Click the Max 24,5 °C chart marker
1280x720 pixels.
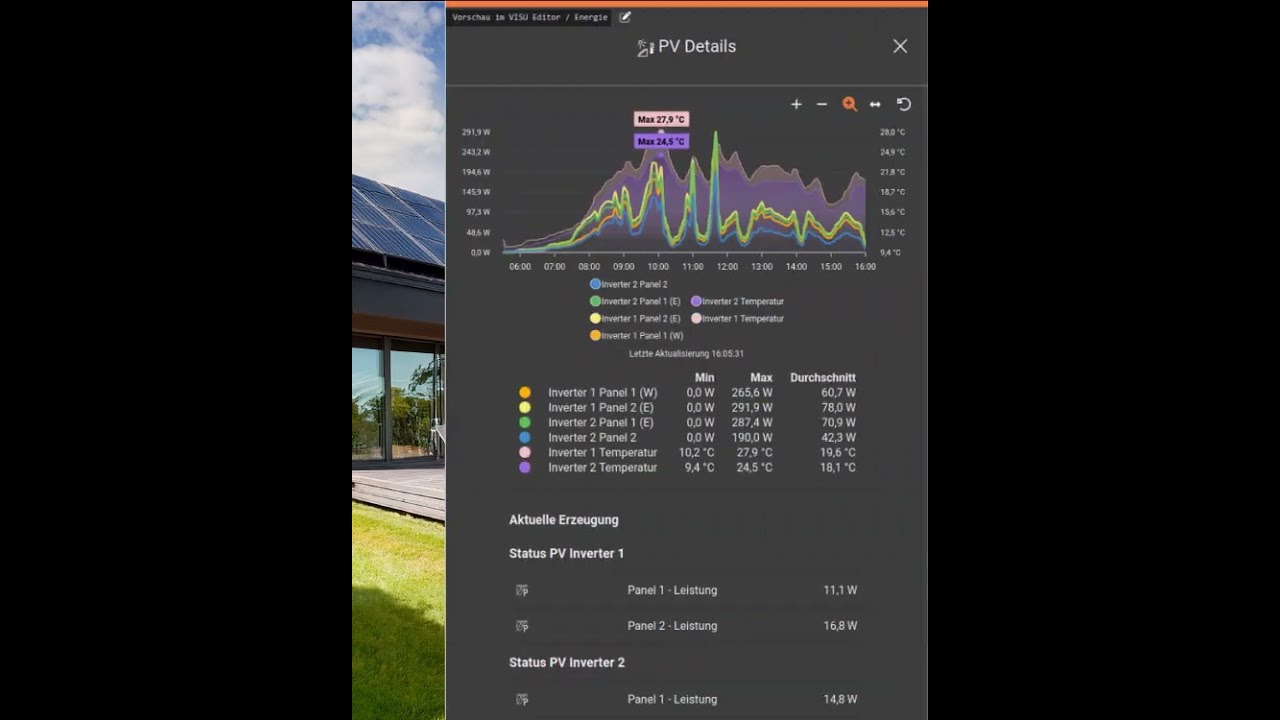click(x=661, y=141)
